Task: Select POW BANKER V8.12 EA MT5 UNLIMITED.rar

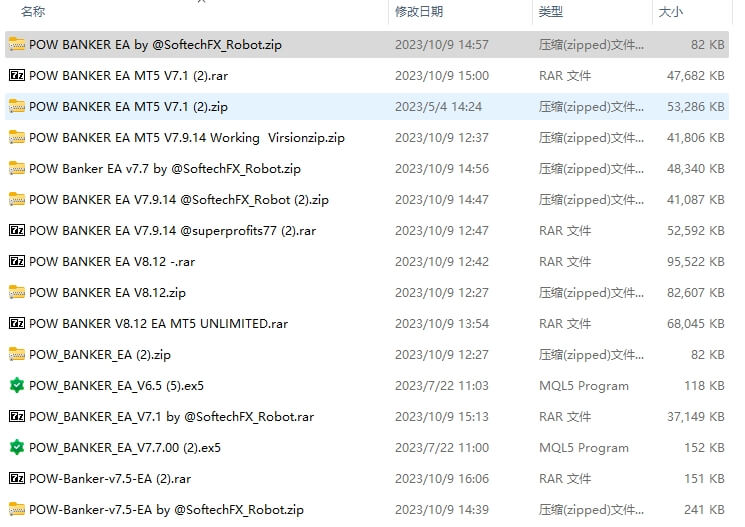Action: 159,324
